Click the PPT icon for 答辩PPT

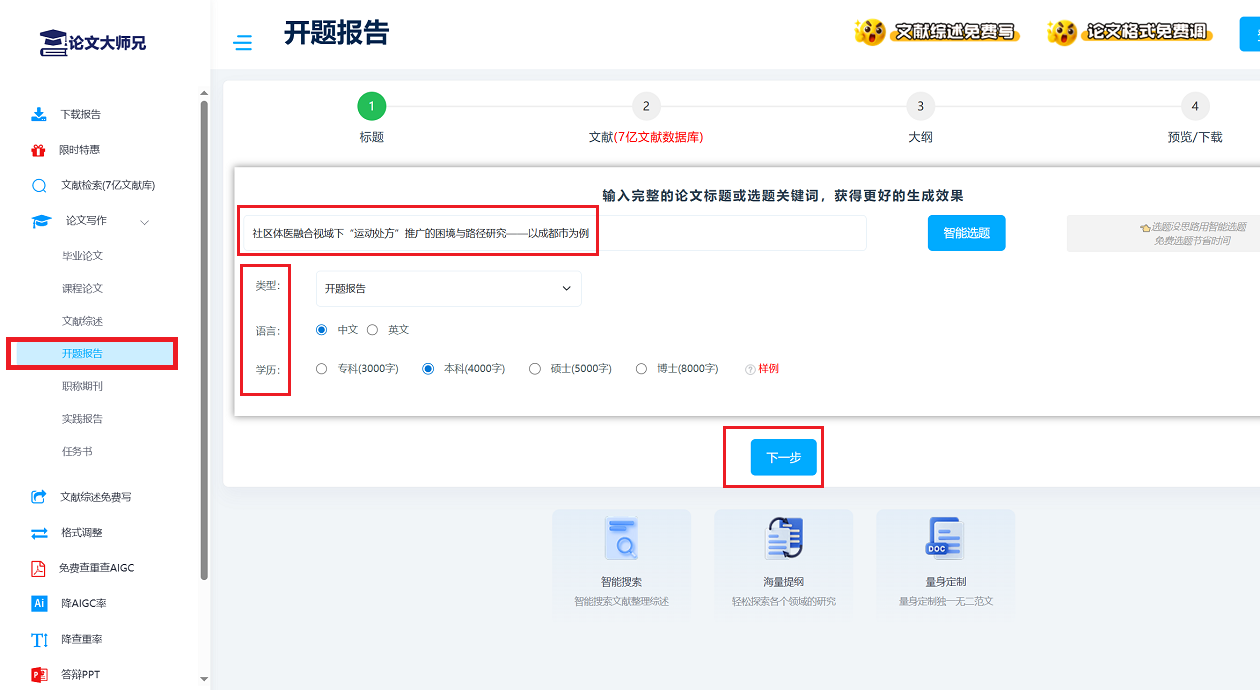point(39,675)
